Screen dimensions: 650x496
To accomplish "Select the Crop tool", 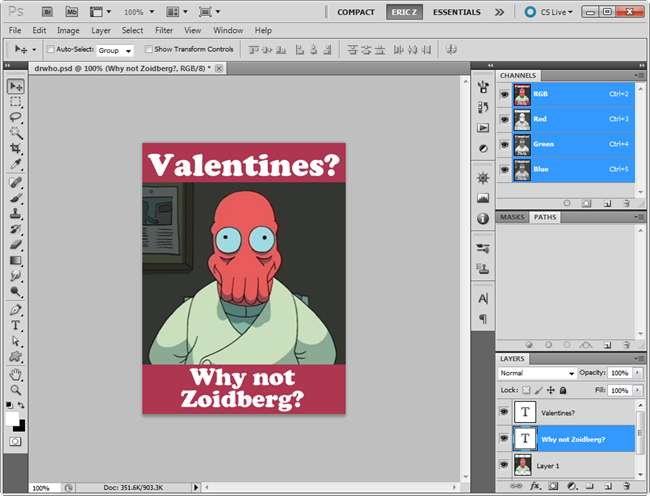I will pyautogui.click(x=16, y=147).
